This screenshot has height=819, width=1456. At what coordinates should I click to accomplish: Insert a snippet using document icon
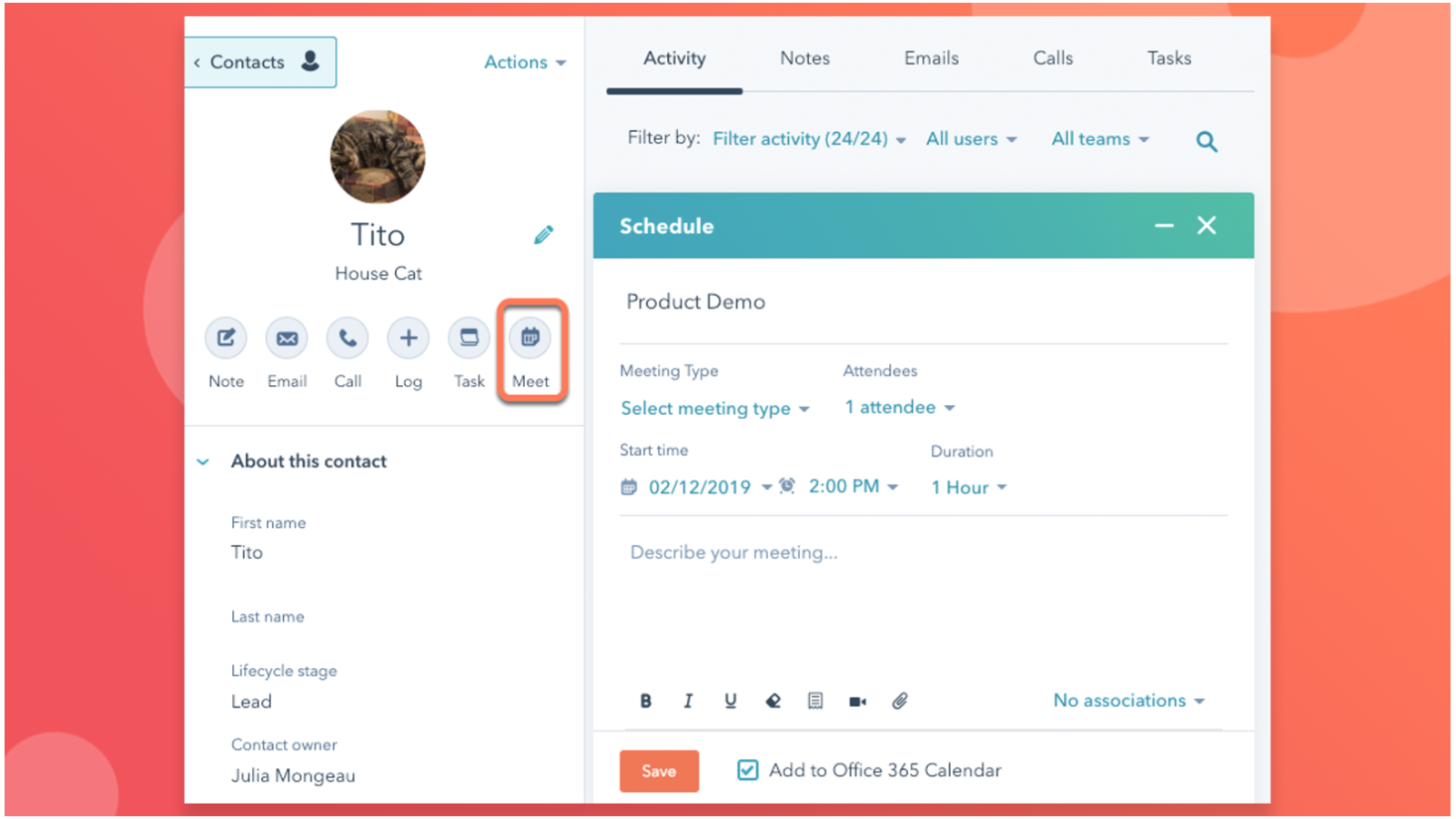815,701
